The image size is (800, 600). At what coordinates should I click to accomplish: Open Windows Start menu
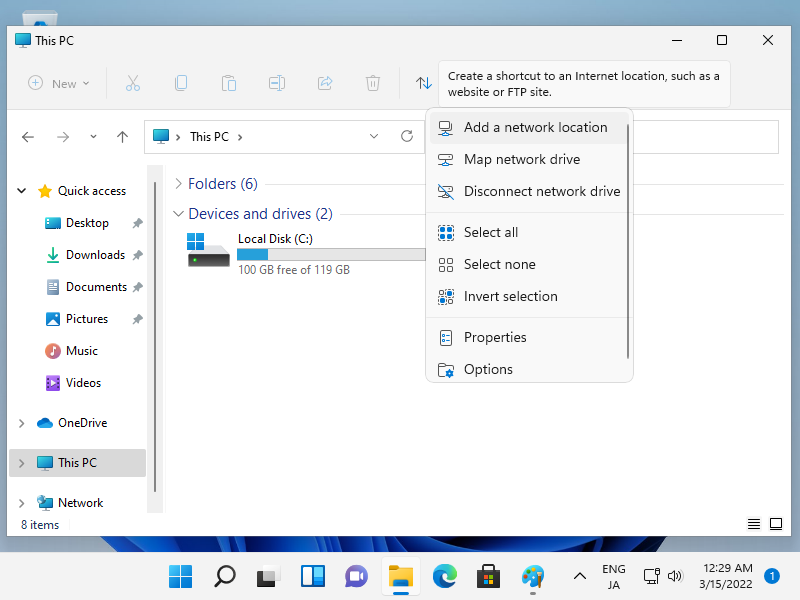[x=180, y=576]
